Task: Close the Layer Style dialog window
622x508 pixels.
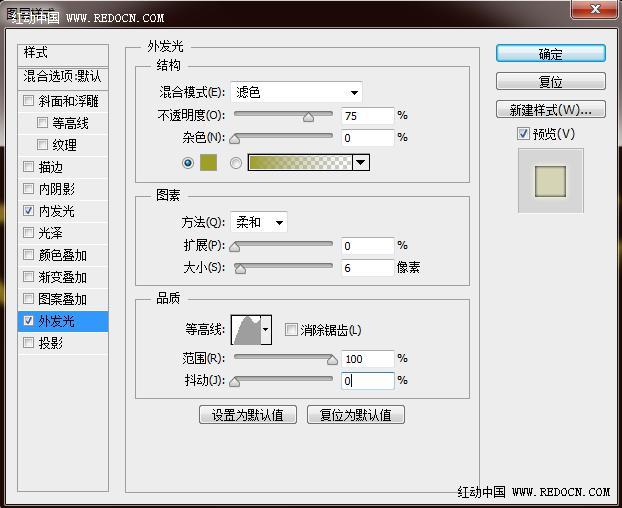Action: click(x=595, y=9)
